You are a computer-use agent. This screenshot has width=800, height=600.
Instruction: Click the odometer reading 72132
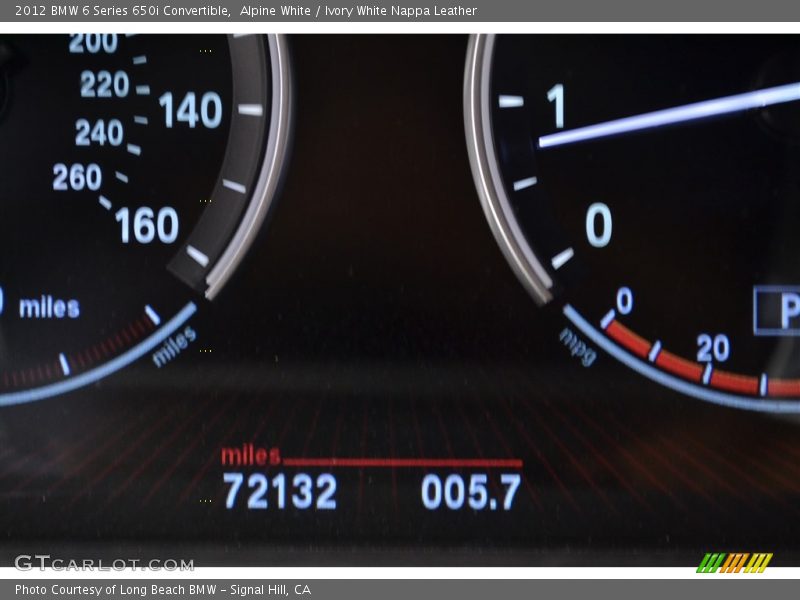280,491
